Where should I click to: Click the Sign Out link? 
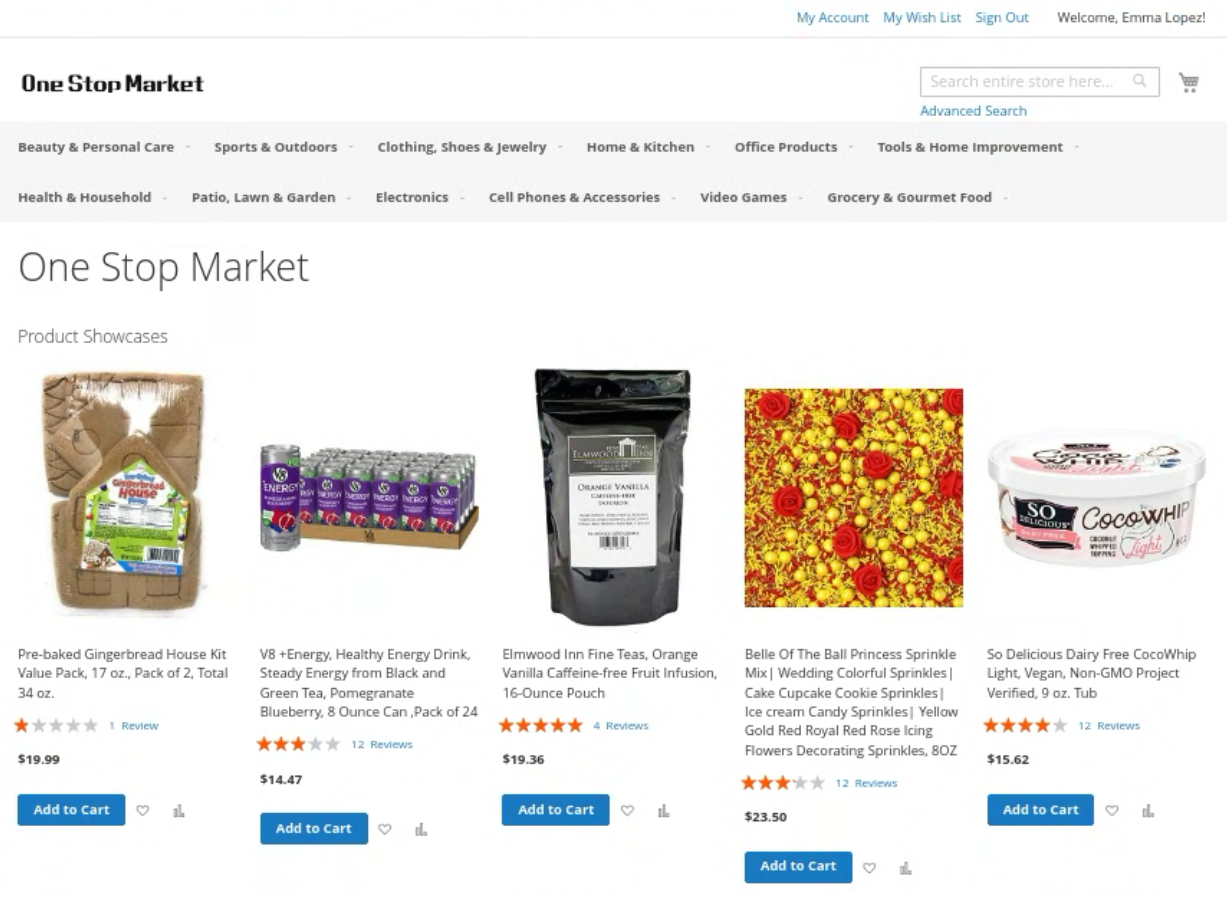pos(1002,18)
